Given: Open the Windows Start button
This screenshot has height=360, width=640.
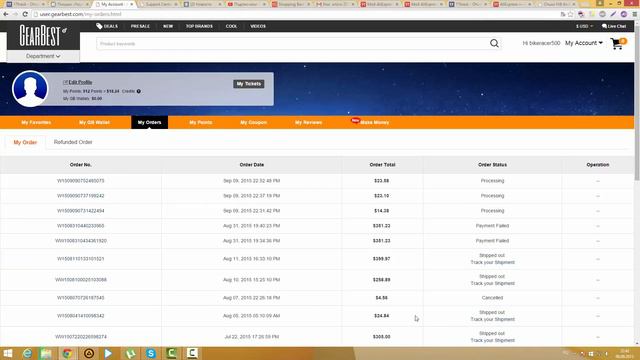Looking at the screenshot, I should pos(7,353).
